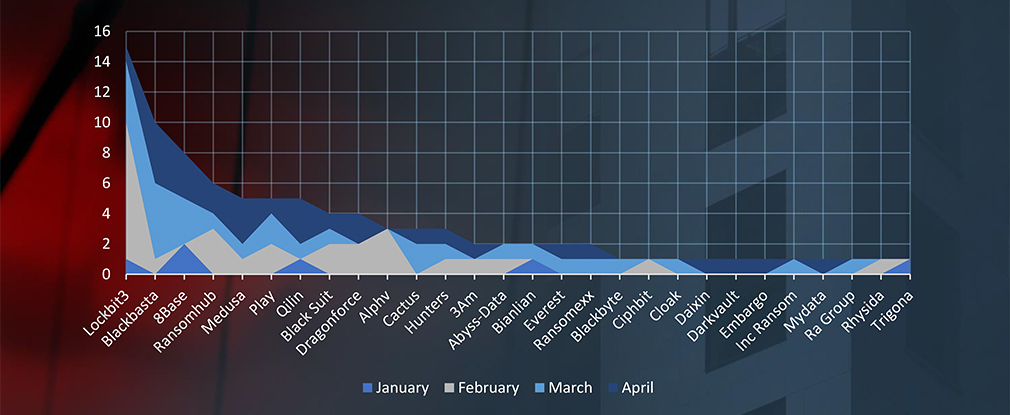Click the Rhysida axis label
This screenshot has width=1010, height=415.
click(864, 311)
